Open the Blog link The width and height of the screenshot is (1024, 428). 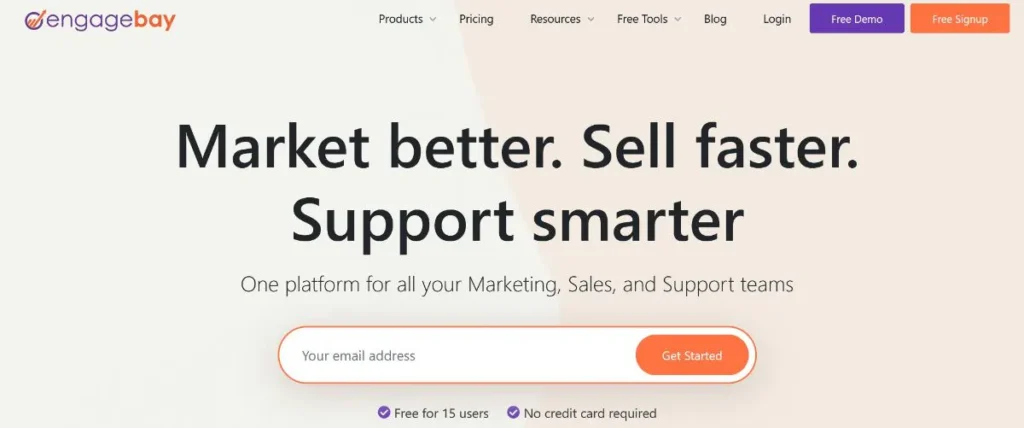coord(715,19)
